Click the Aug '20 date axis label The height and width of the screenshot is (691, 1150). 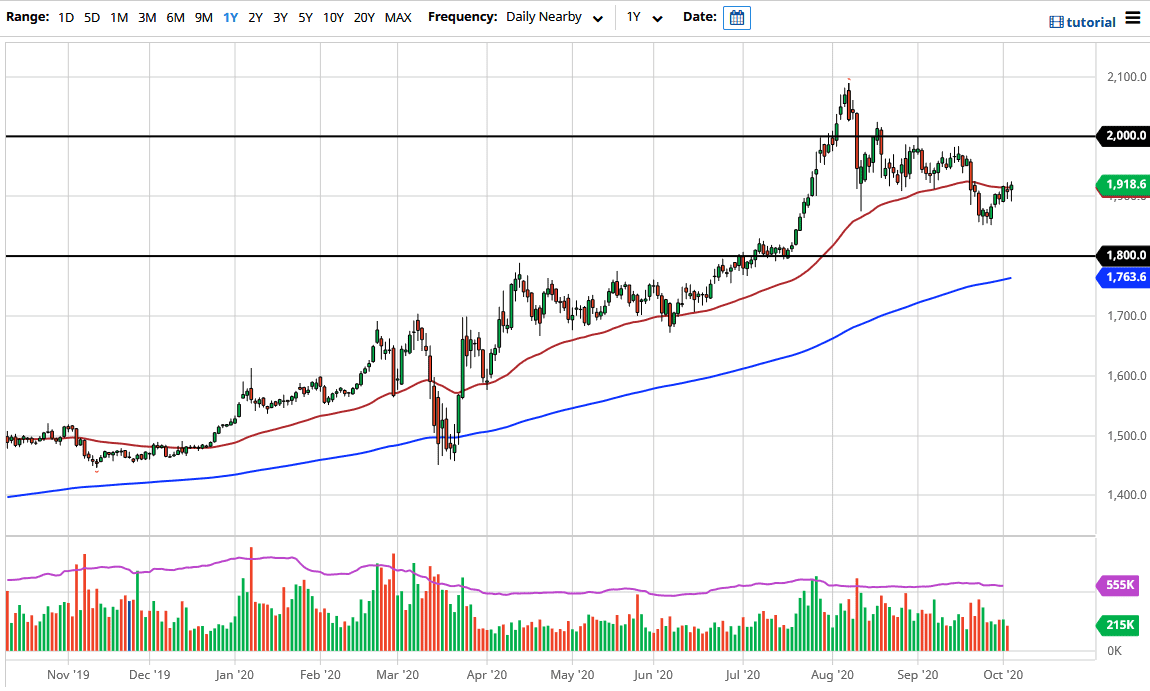[x=832, y=675]
